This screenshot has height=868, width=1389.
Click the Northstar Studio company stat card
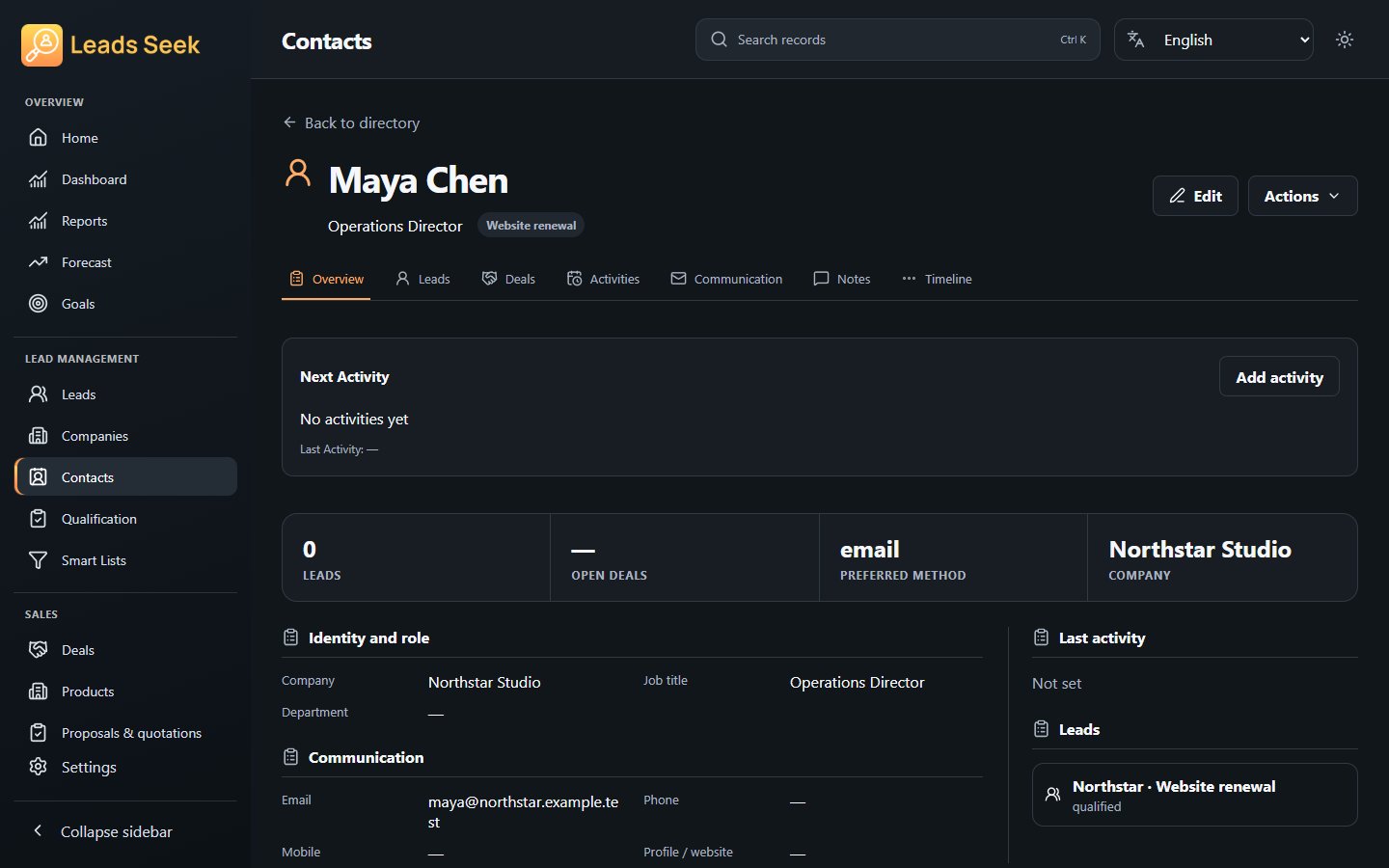[x=1222, y=557]
